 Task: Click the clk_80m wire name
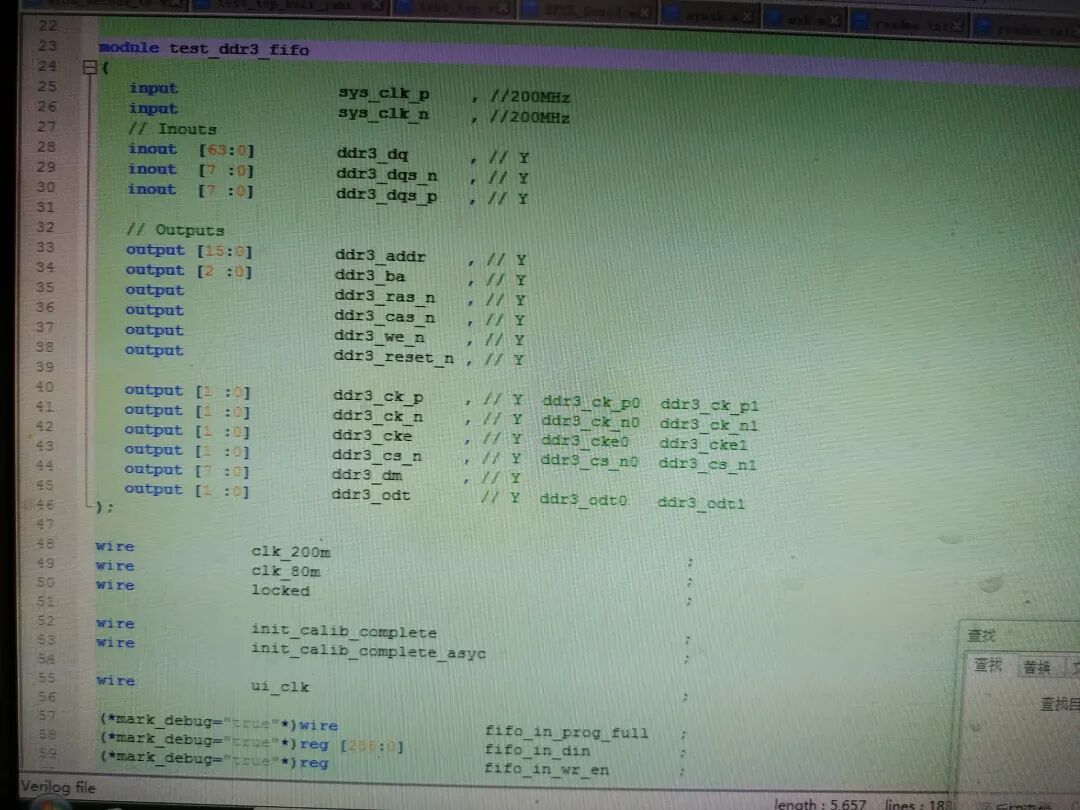[x=286, y=571]
